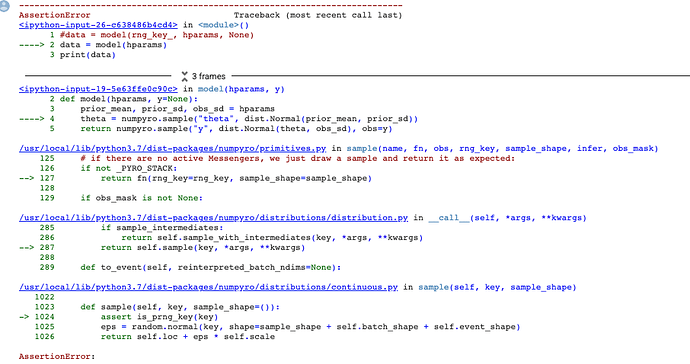690x364 pixels.
Task: Click 'if sample_intermediates:' line
Action: pyautogui.click(x=162, y=228)
